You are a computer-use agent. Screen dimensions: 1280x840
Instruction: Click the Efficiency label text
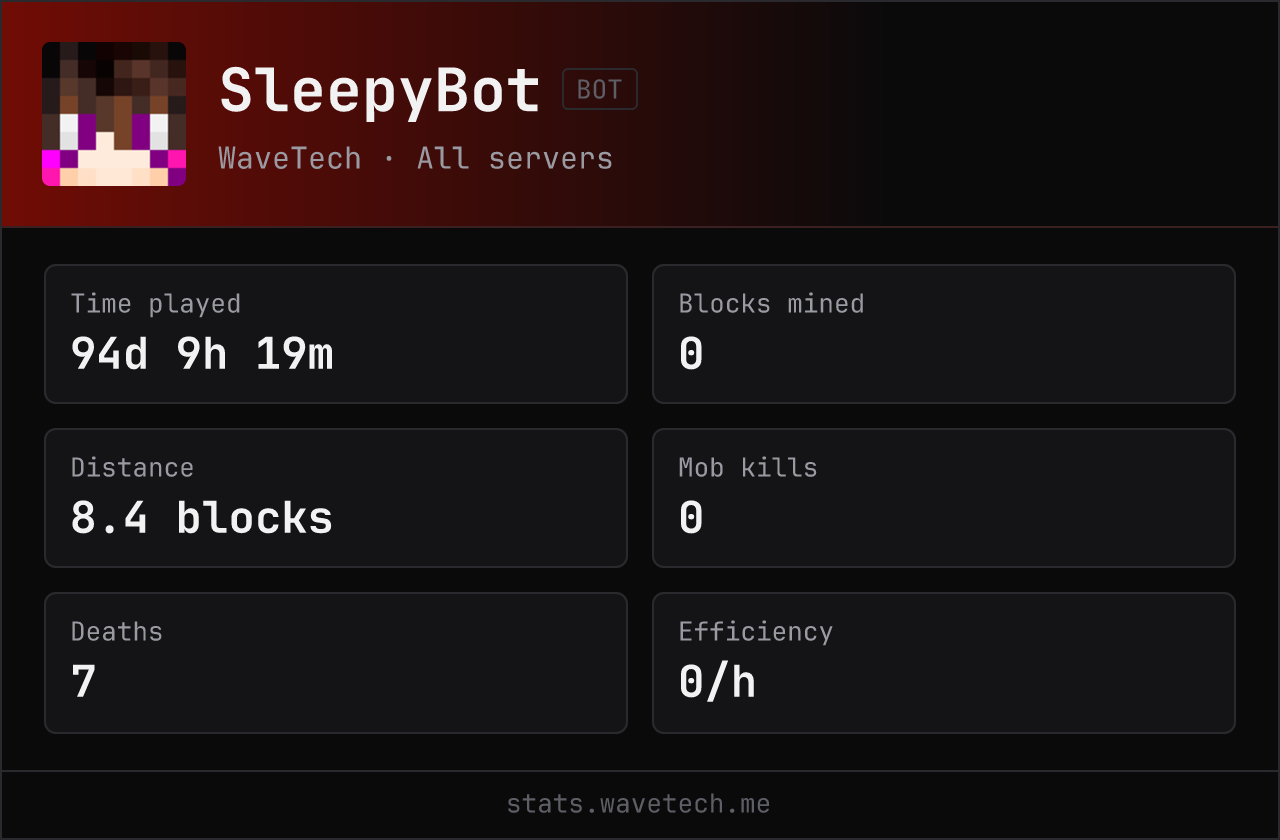pos(756,632)
